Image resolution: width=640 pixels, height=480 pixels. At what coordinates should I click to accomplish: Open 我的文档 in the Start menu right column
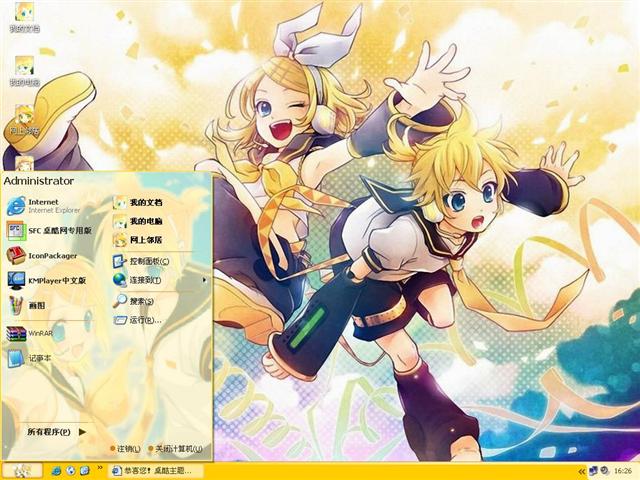[138, 202]
